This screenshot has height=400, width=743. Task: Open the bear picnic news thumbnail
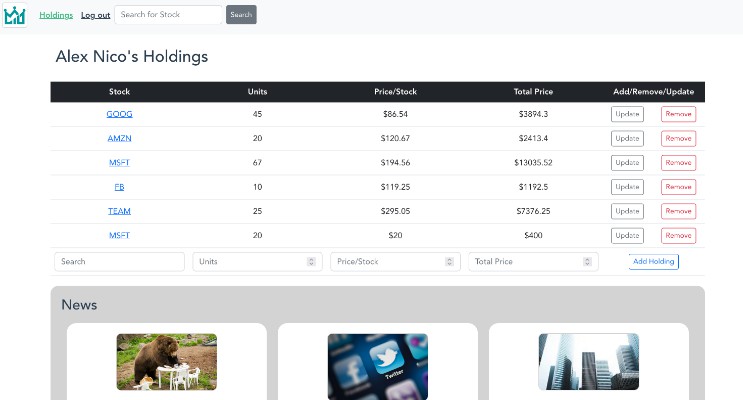(167, 361)
